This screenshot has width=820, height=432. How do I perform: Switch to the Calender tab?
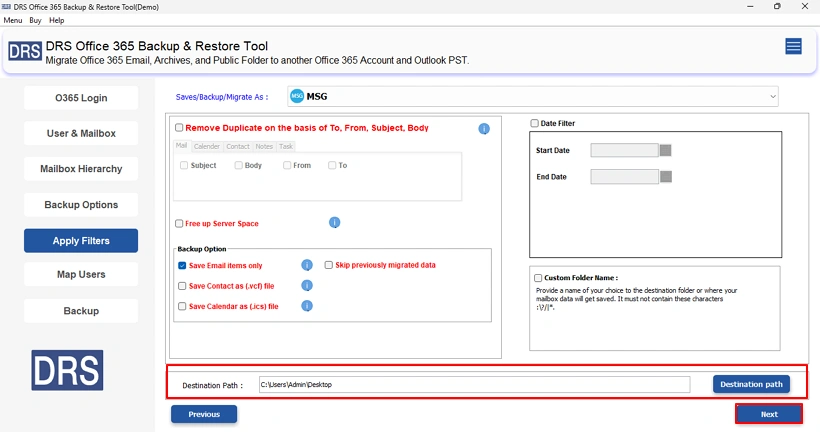[207, 146]
